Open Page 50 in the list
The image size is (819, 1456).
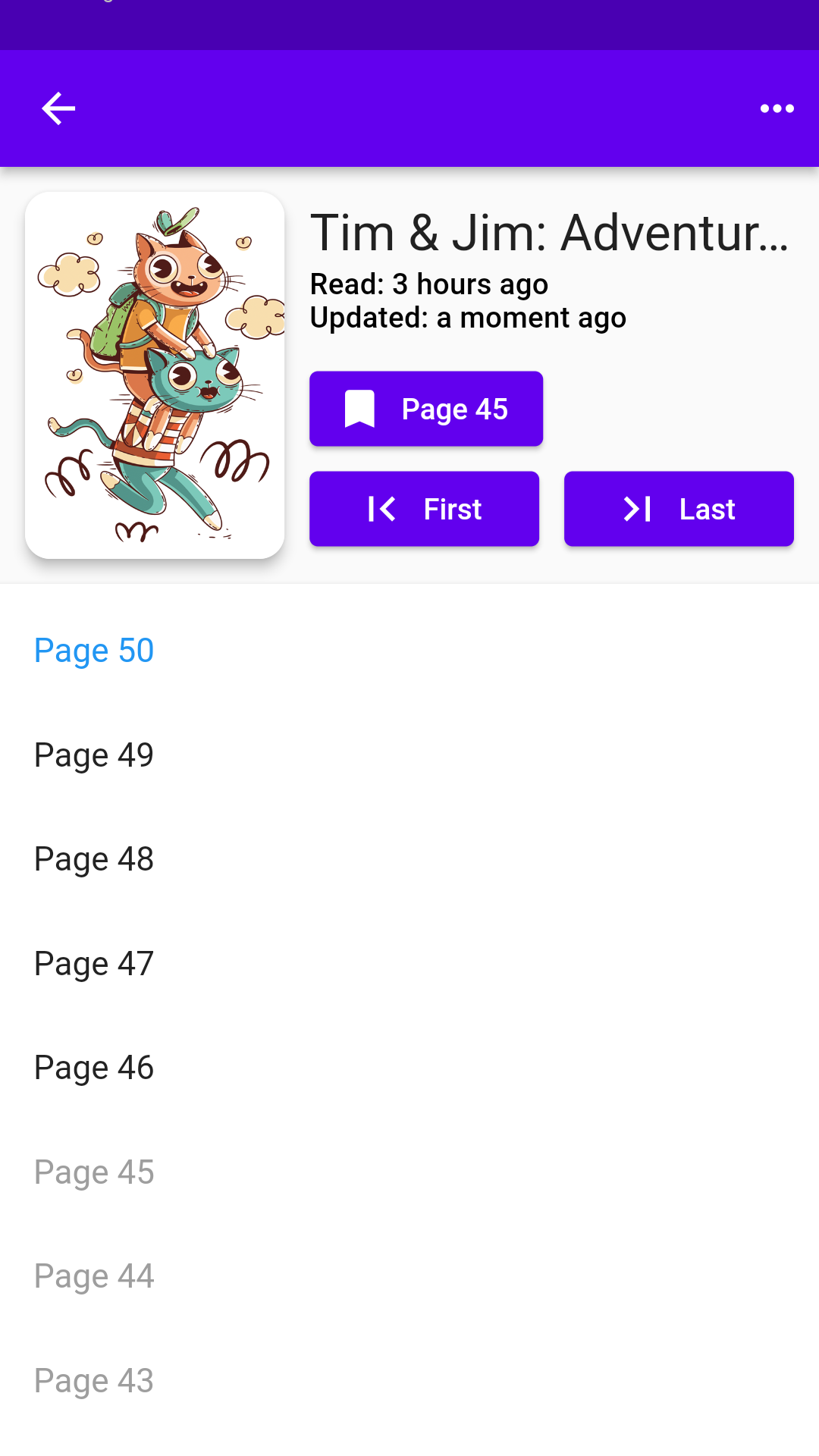coord(409,651)
